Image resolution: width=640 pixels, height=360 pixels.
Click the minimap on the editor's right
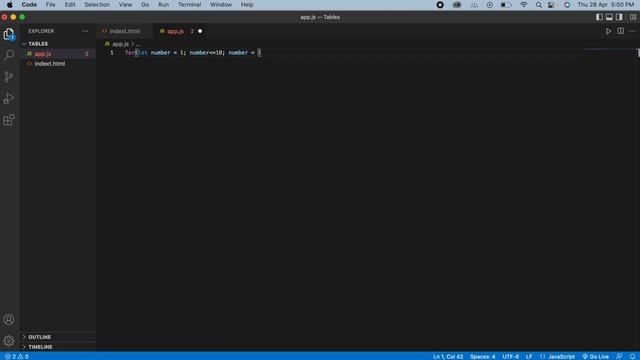[x=609, y=50]
